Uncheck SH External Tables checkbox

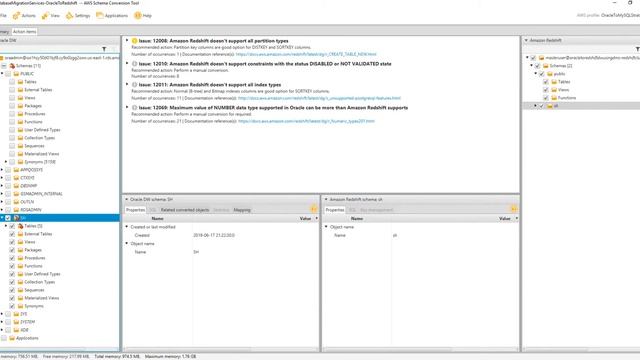pyautogui.click(x=12, y=234)
